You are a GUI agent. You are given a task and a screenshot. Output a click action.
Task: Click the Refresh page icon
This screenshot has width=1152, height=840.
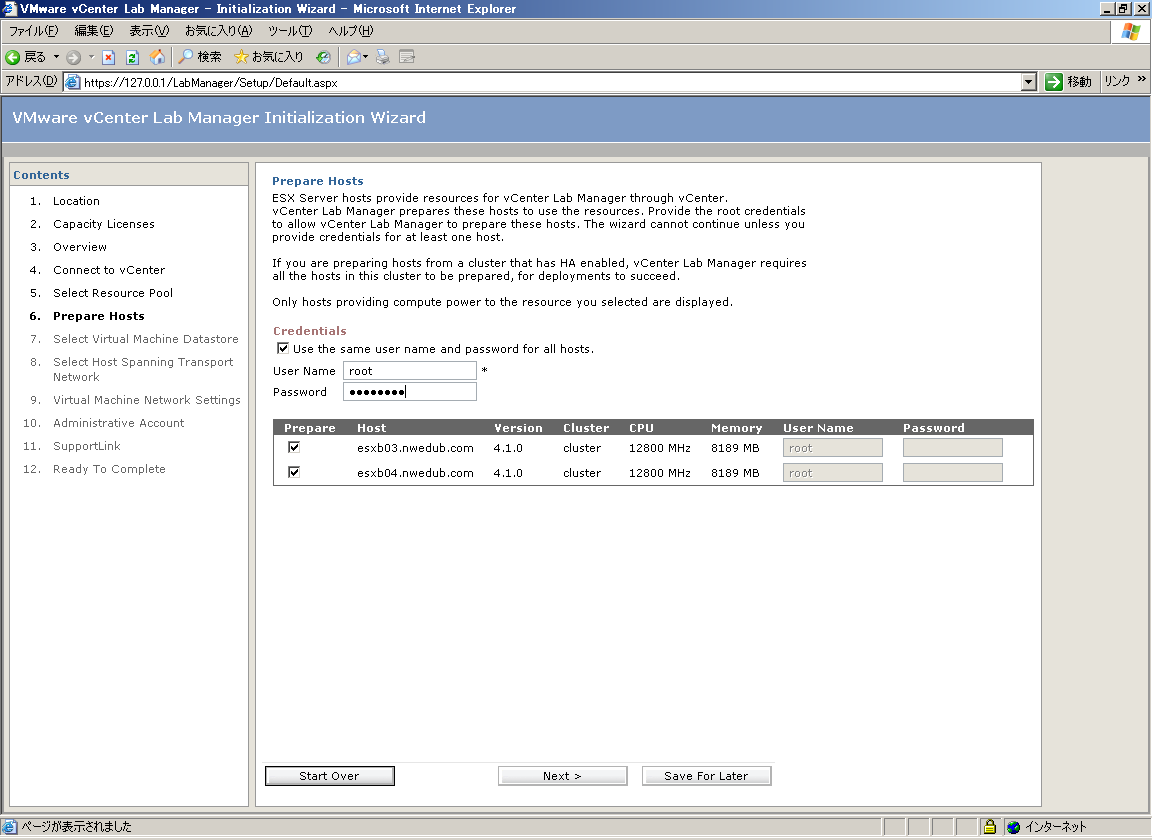pyautogui.click(x=132, y=57)
